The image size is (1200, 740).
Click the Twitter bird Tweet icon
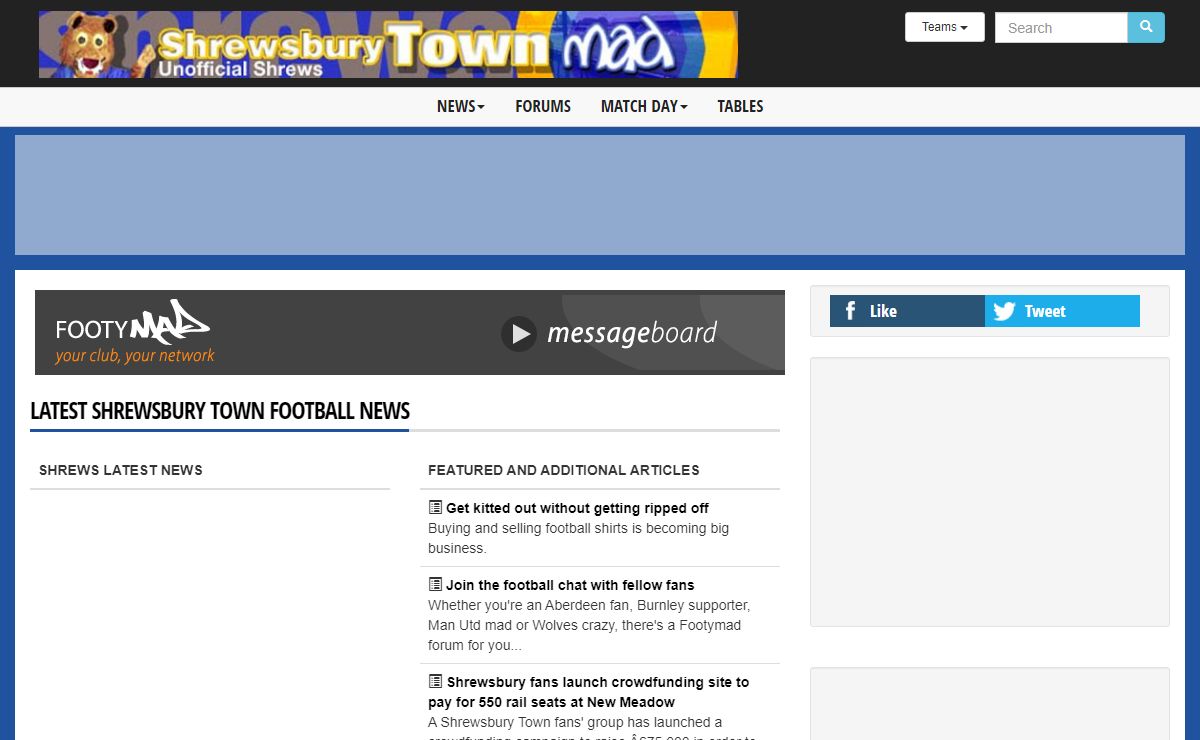tap(1005, 311)
